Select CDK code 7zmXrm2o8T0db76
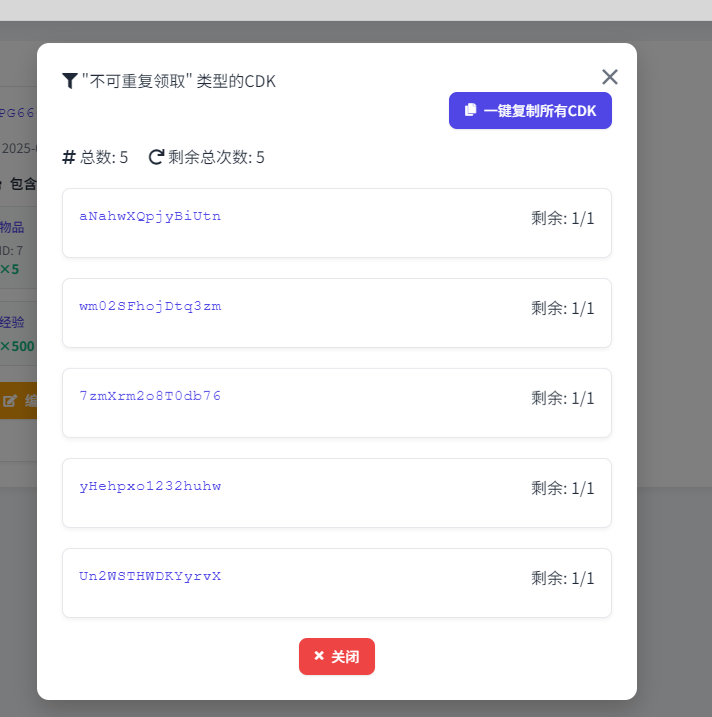The width and height of the screenshot is (712, 717). 150,396
